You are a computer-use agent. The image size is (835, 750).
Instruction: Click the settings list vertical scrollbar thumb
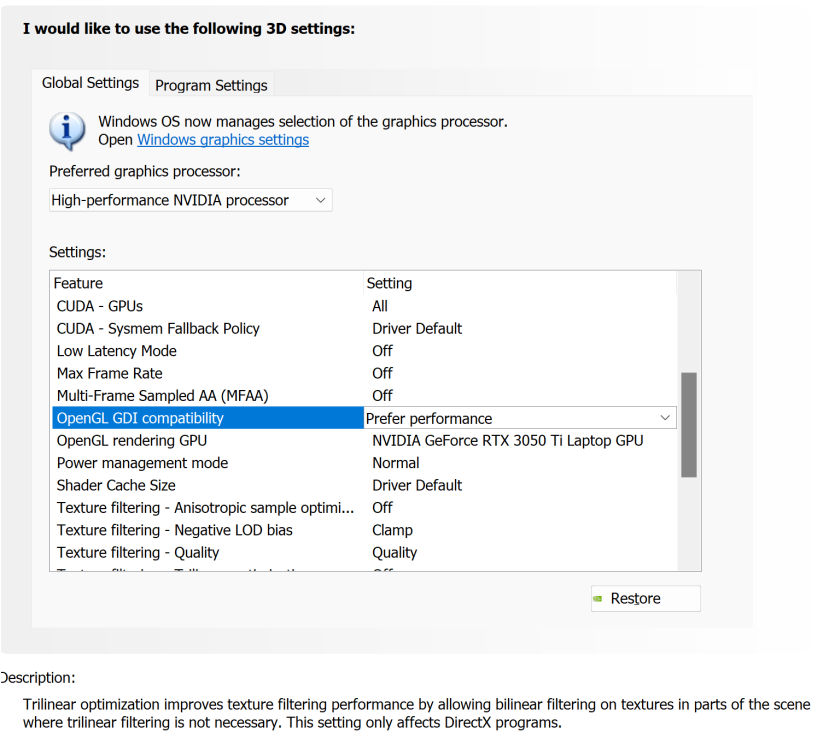coord(688,424)
